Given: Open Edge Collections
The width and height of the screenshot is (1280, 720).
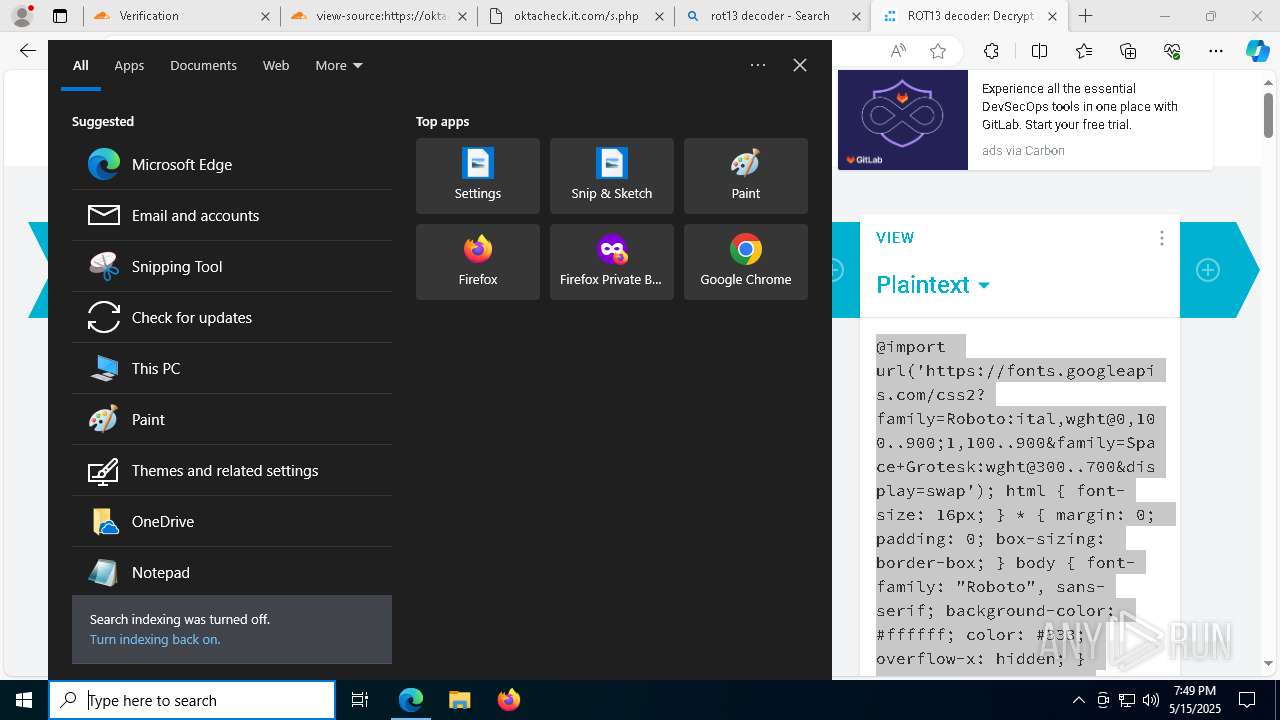Looking at the screenshot, I should click(1128, 51).
